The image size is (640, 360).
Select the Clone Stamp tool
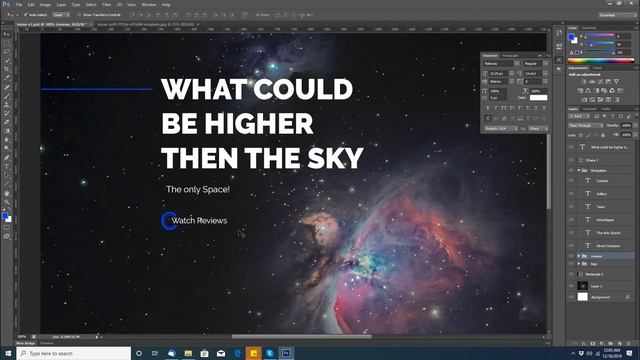point(7,104)
